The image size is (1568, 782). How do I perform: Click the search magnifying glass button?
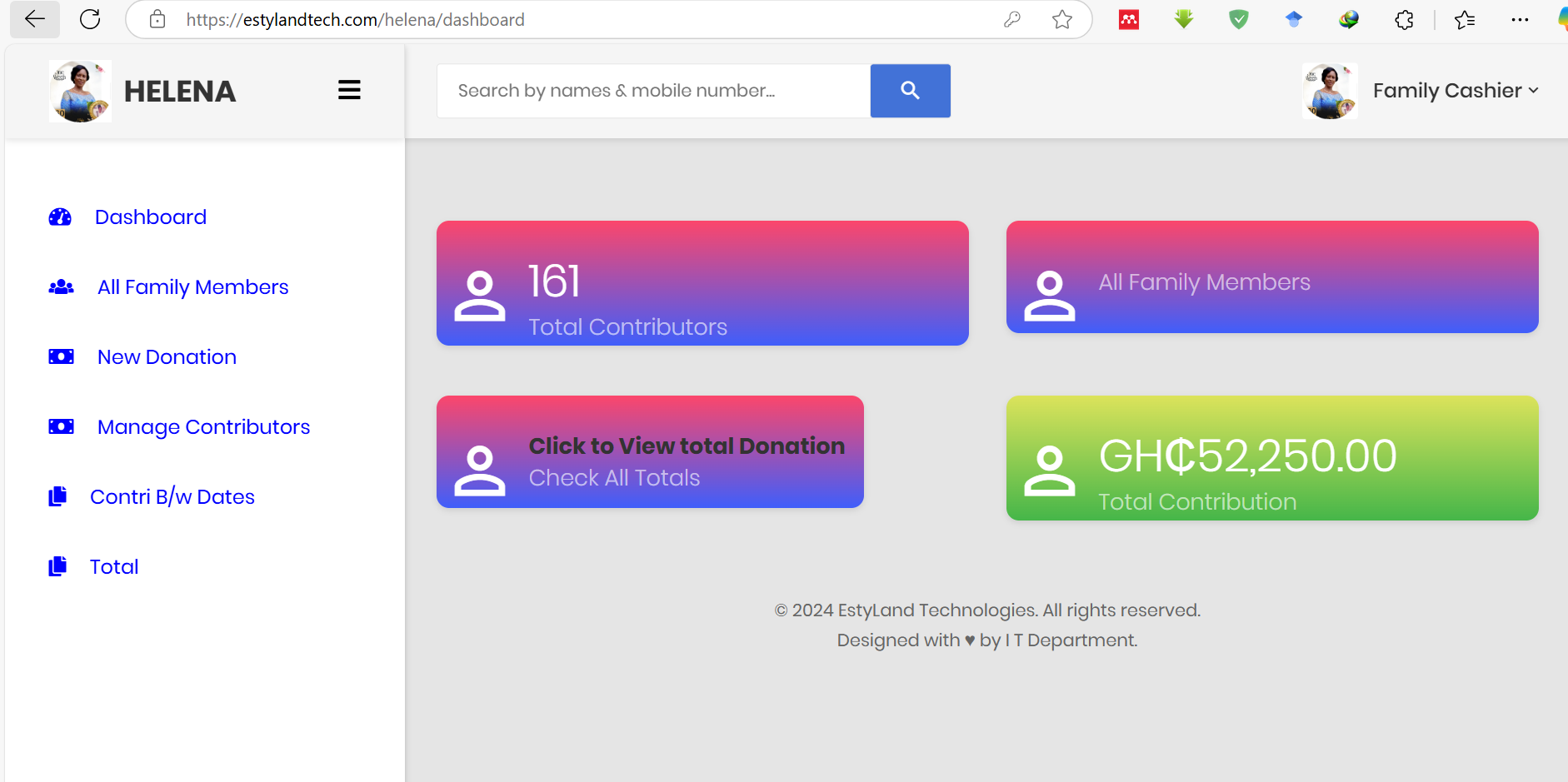click(x=910, y=90)
